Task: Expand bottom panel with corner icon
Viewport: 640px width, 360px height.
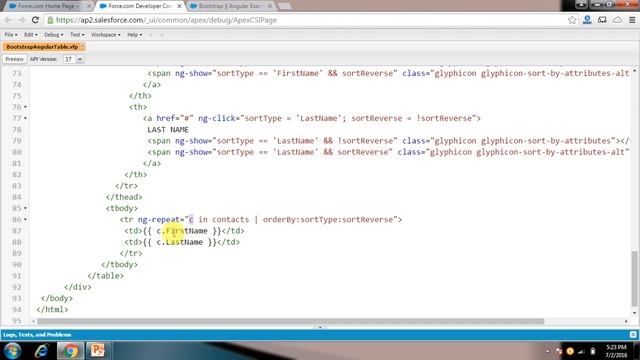Action: (x=633, y=335)
